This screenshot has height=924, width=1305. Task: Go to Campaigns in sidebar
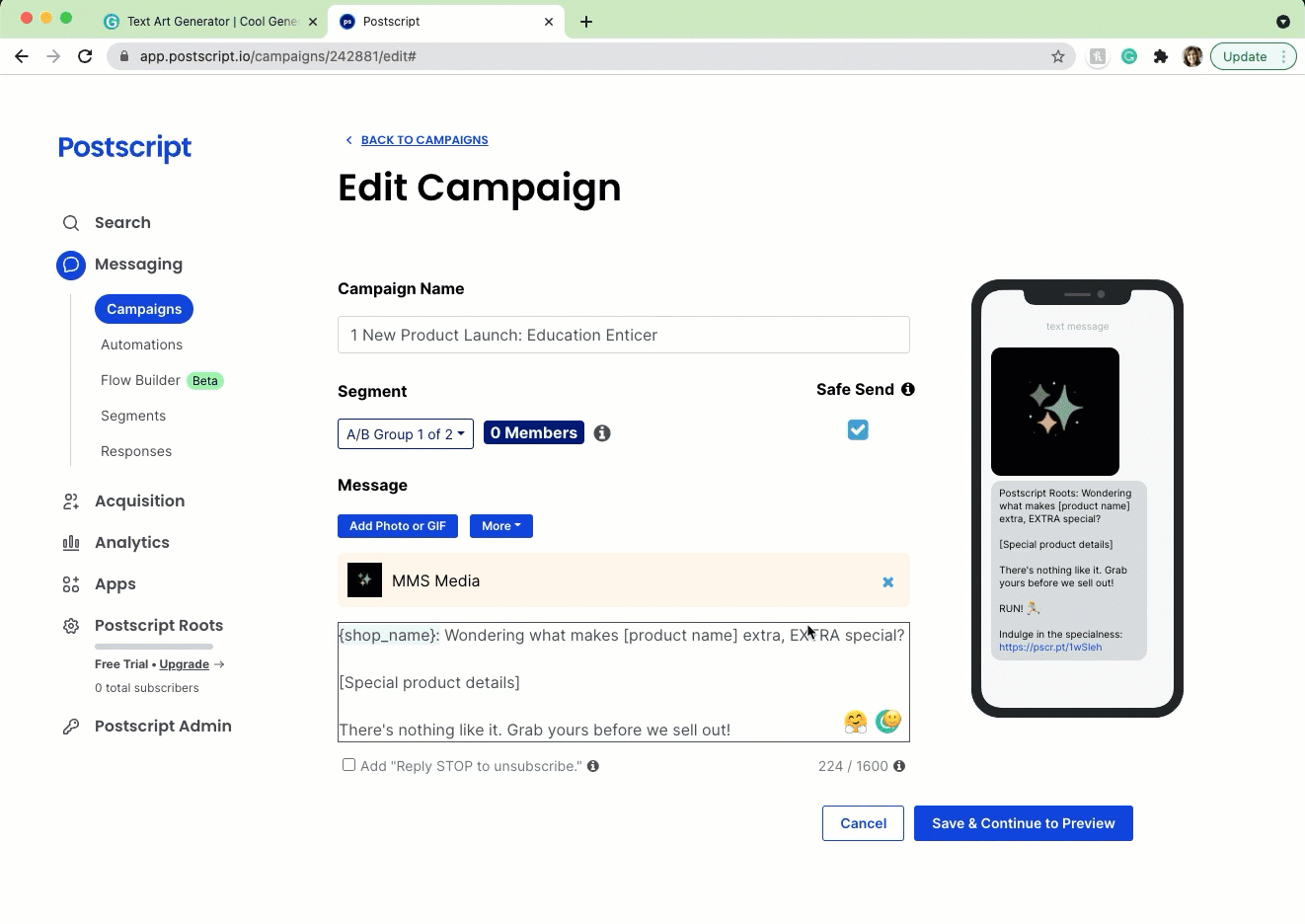click(144, 309)
